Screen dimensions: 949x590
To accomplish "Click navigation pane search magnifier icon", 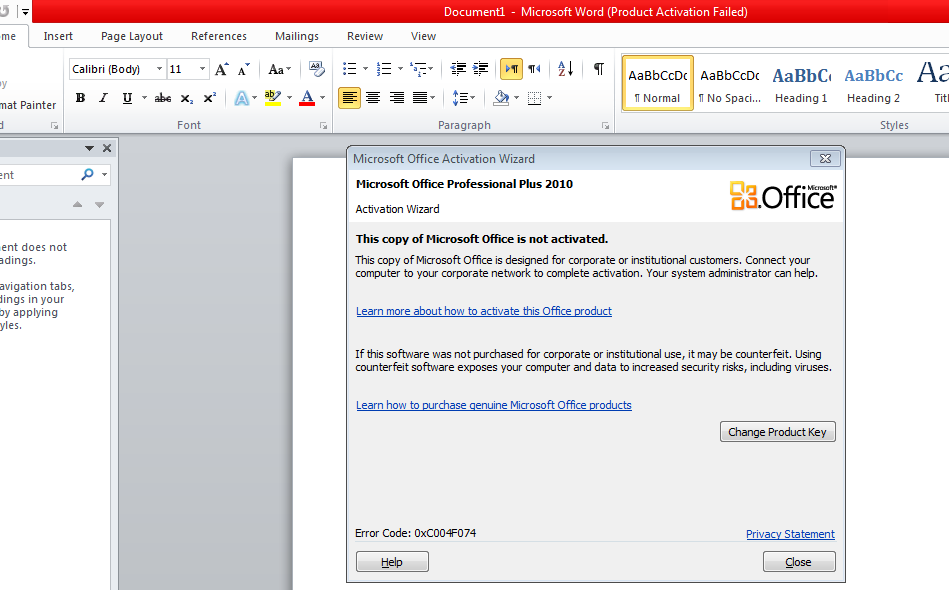I will point(88,175).
